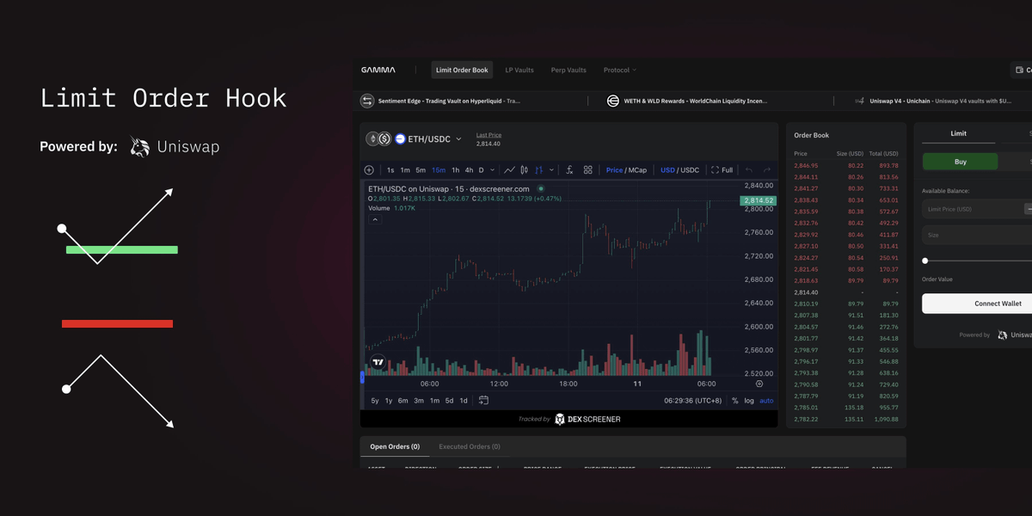Set the chart date range to 6m

pos(403,401)
